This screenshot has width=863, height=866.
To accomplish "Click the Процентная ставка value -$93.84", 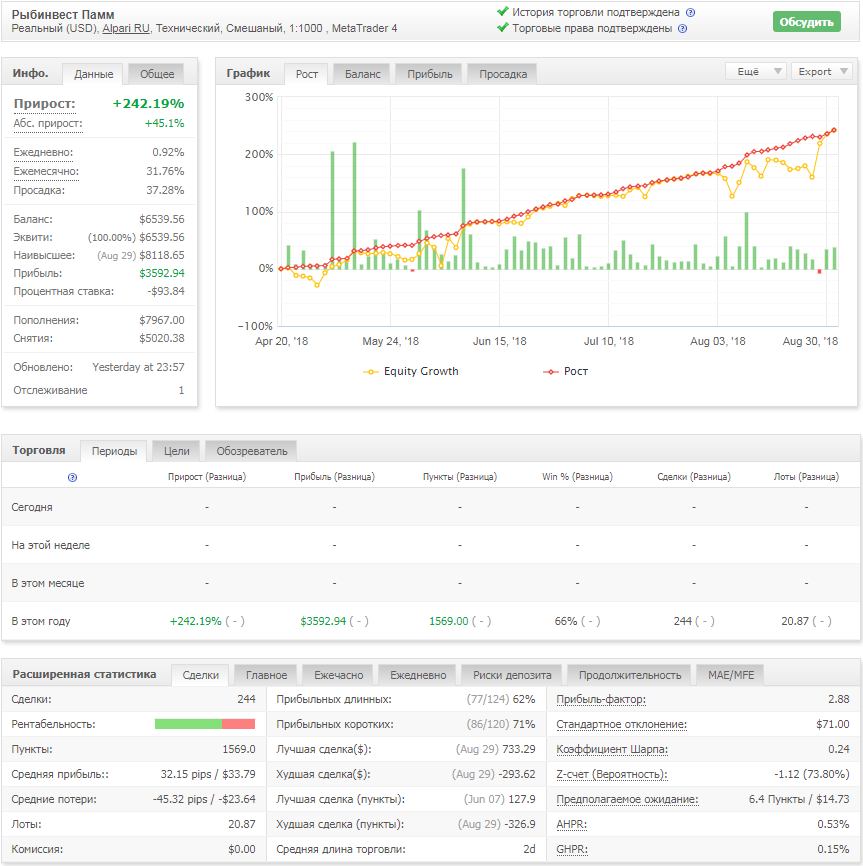I will coord(166,292).
